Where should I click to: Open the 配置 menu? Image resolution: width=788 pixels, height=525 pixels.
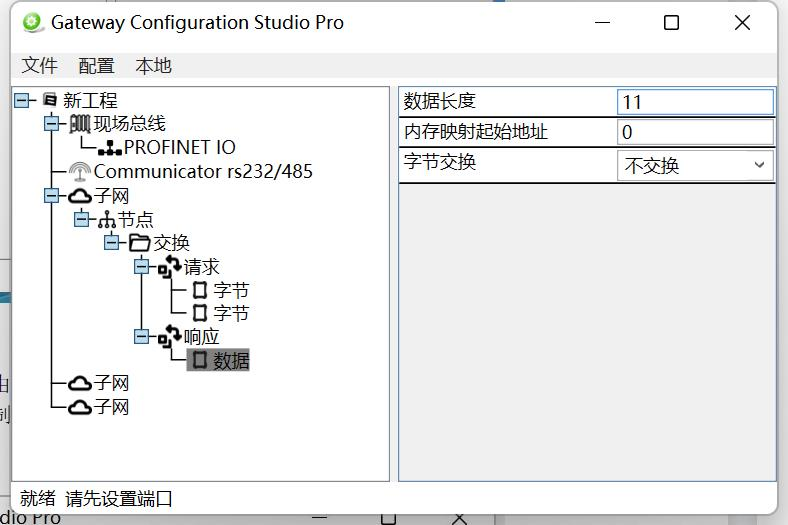coord(96,66)
